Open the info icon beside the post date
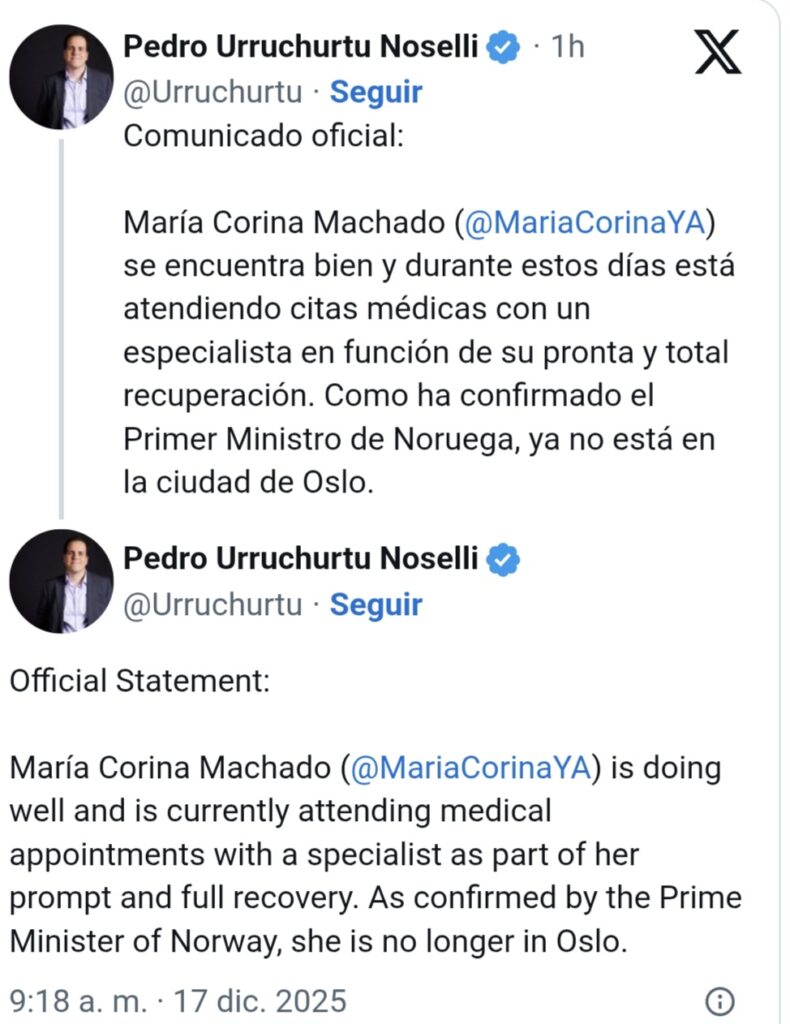This screenshot has height=1024, width=790. (720, 1001)
